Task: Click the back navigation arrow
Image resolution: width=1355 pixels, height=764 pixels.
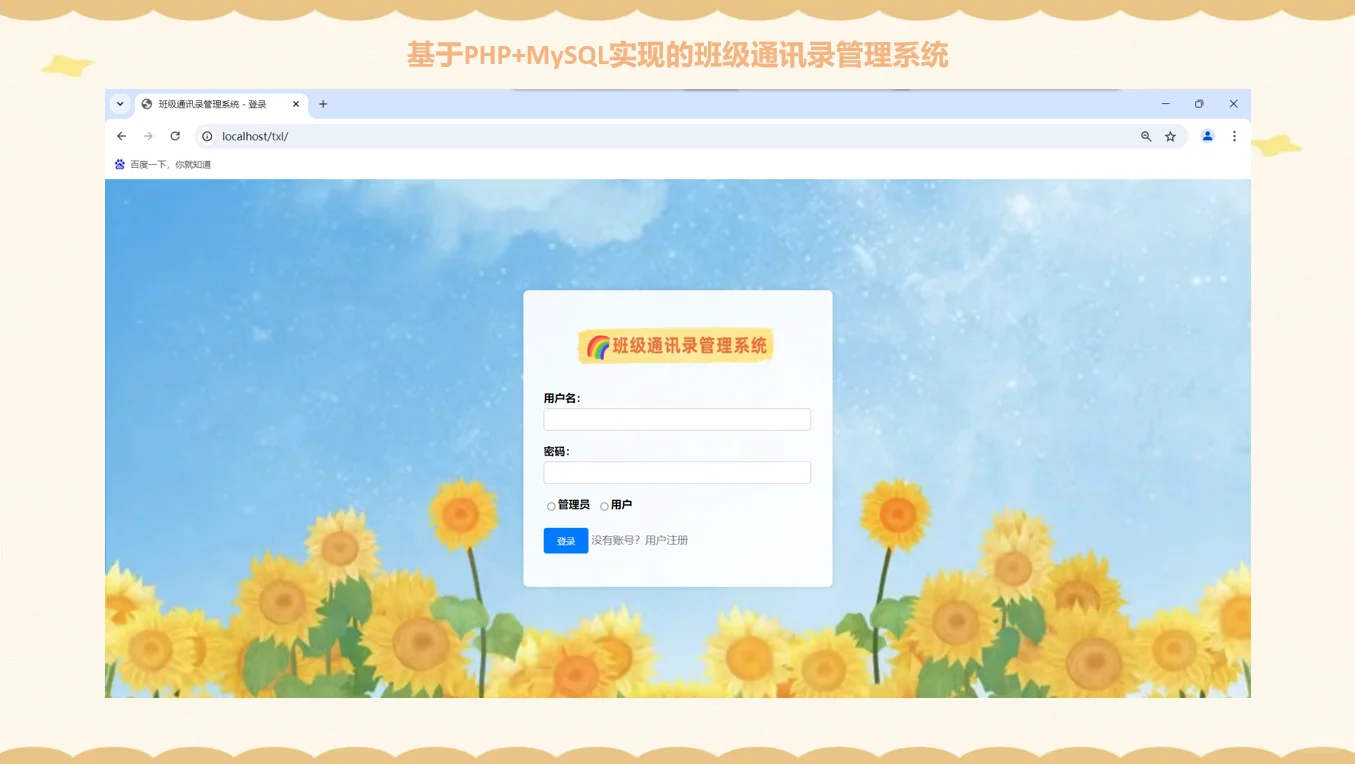Action: coord(121,136)
